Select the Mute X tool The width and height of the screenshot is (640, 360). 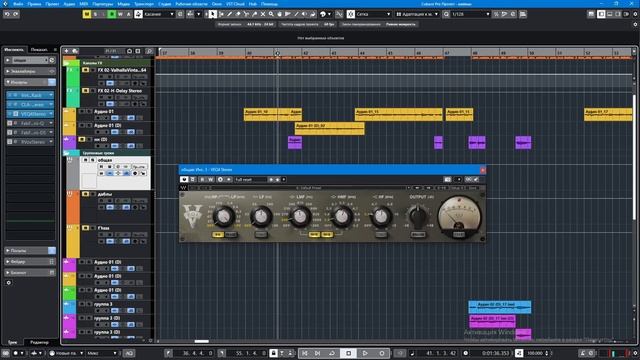262,14
